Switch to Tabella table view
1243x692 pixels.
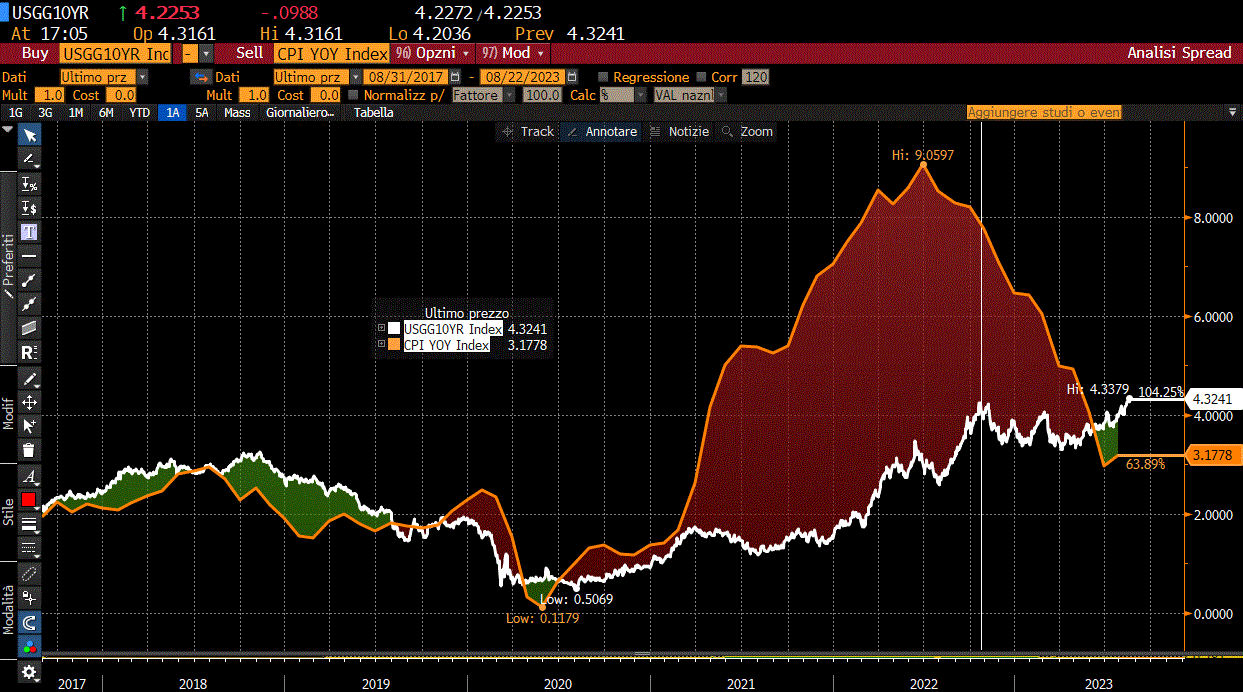click(374, 113)
